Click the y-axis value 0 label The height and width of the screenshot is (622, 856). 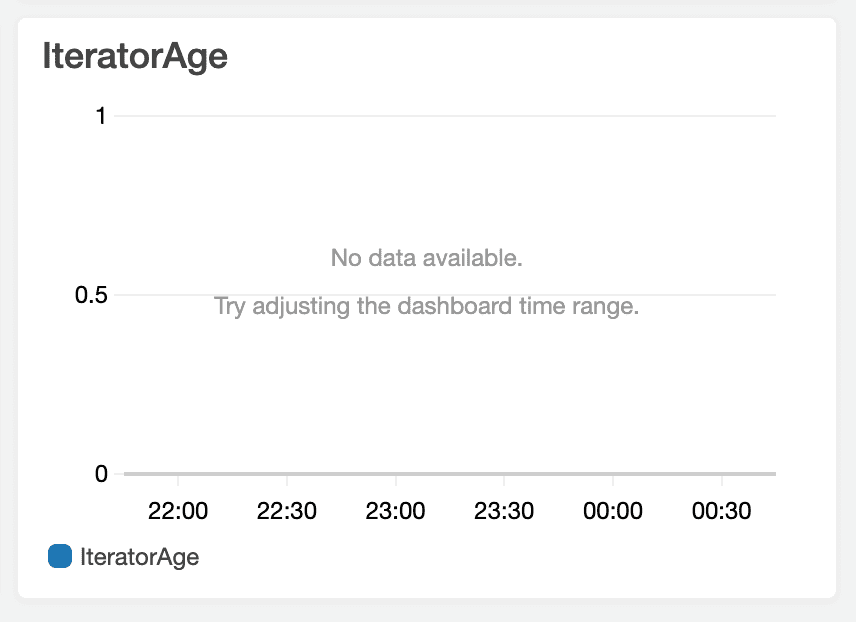100,473
